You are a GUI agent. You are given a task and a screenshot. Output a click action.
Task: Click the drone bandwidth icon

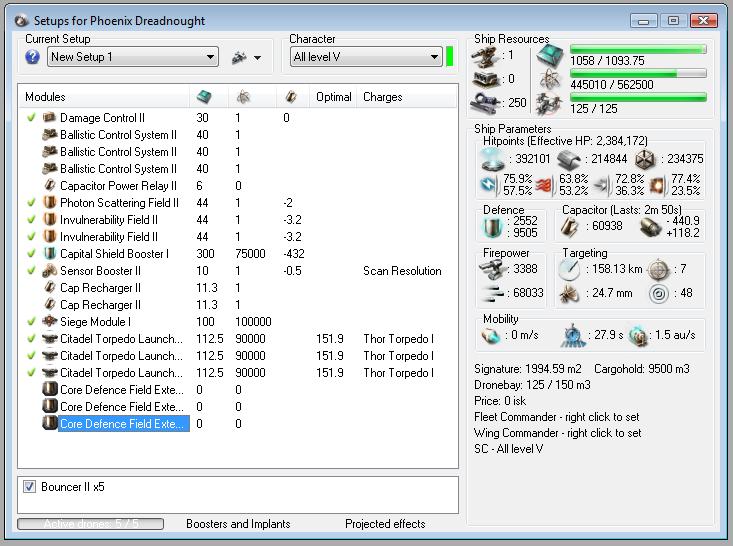pos(550,103)
